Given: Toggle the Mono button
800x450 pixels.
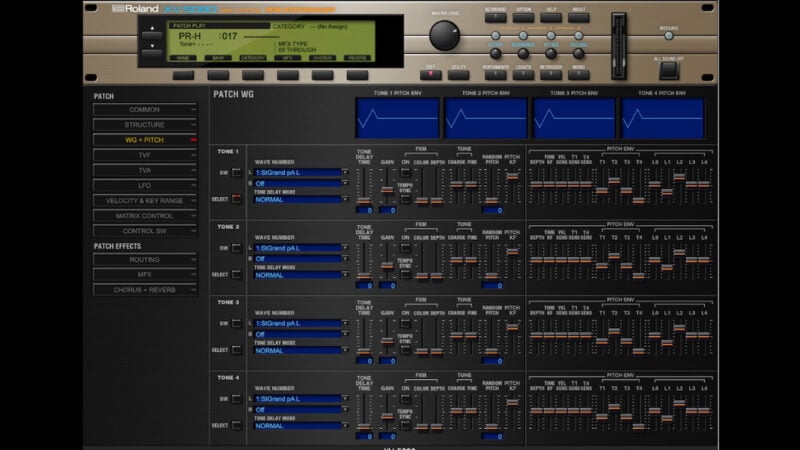Looking at the screenshot, I should [x=578, y=74].
